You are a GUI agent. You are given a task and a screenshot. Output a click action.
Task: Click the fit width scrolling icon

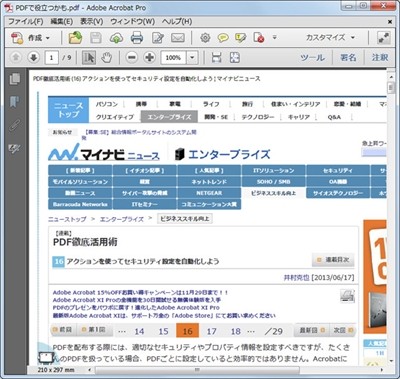(x=217, y=57)
